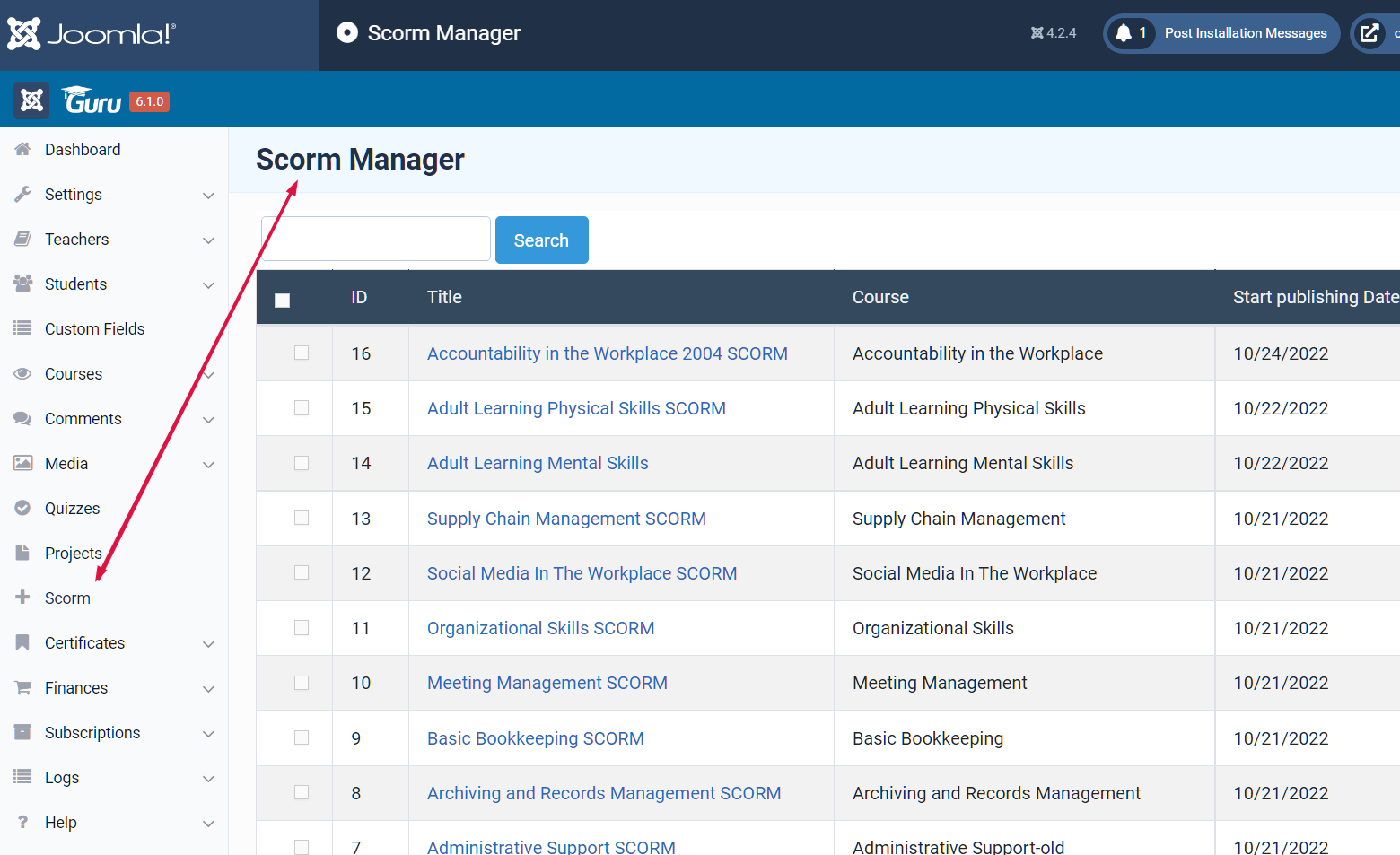Image resolution: width=1400 pixels, height=855 pixels.
Task: Toggle the select-all checkbox in table header
Action: (282, 300)
